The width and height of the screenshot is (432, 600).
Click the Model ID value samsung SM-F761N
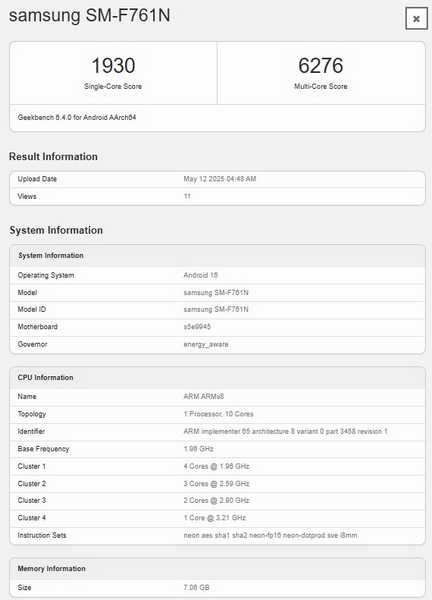click(216, 309)
